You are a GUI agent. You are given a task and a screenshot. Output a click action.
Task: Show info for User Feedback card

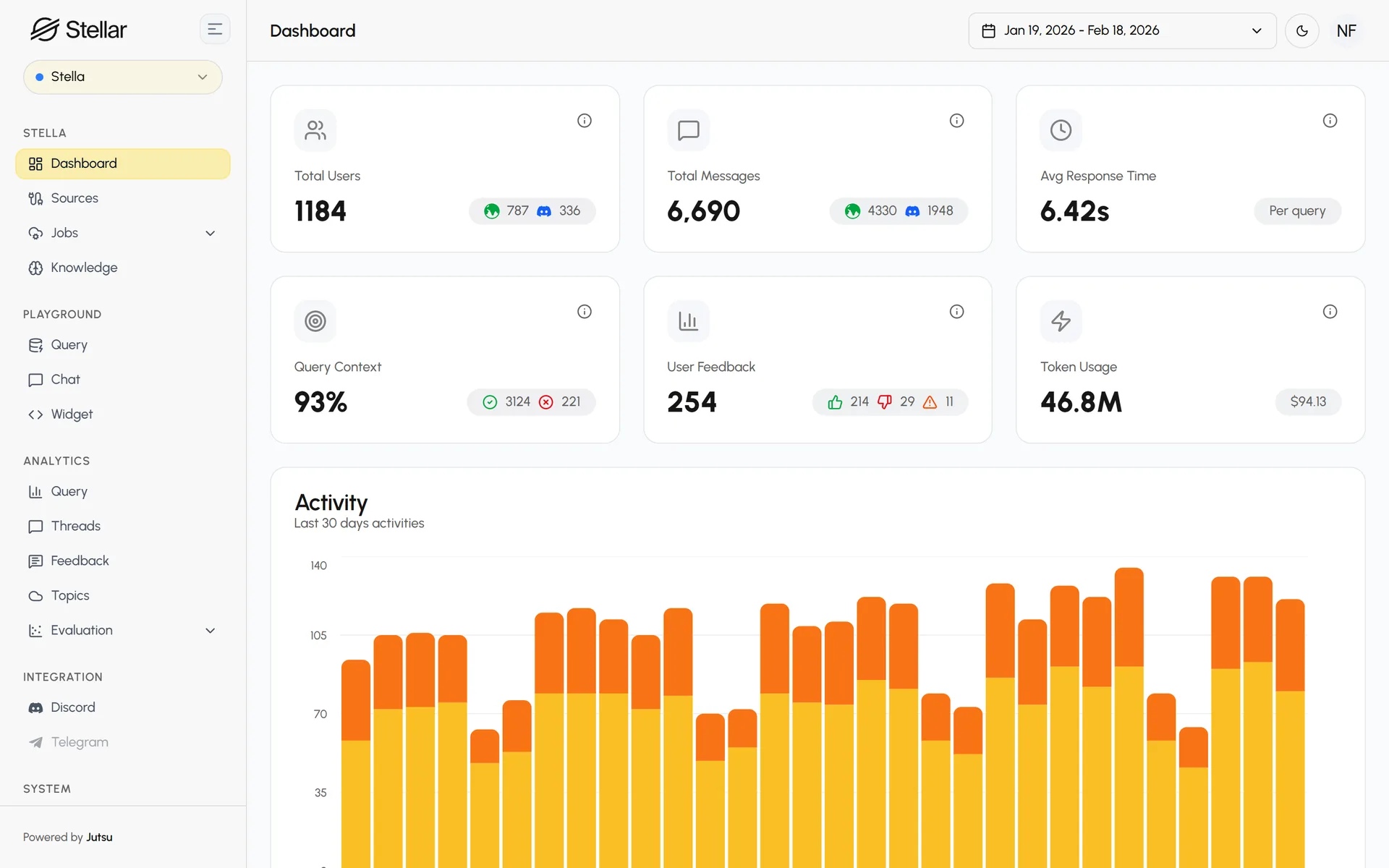coord(956,312)
